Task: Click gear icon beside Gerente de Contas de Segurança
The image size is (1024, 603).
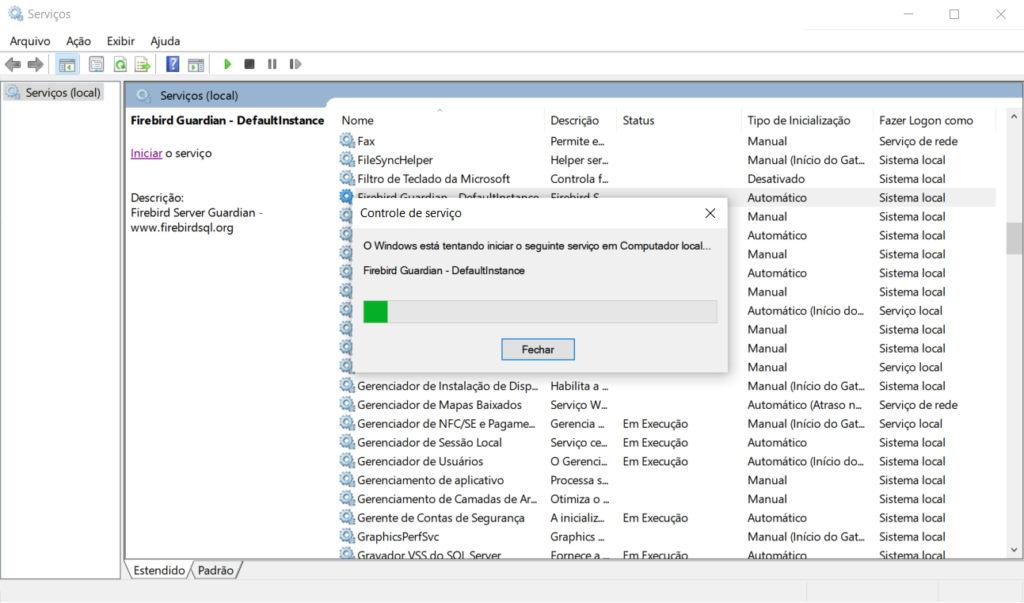Action: [x=347, y=517]
